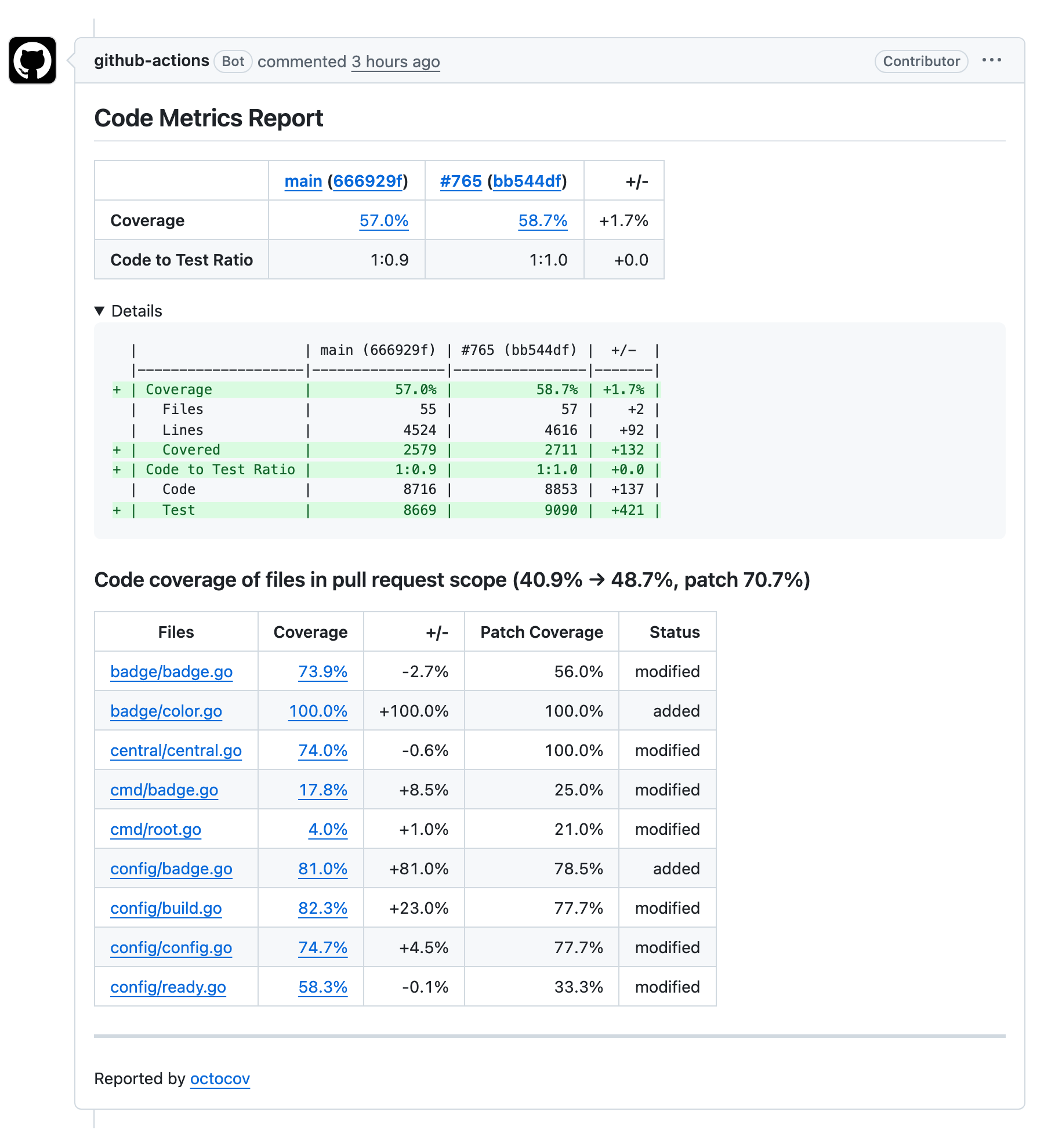Open the octocov link in footer
Screen dimensions: 1044x1148
220,1078
